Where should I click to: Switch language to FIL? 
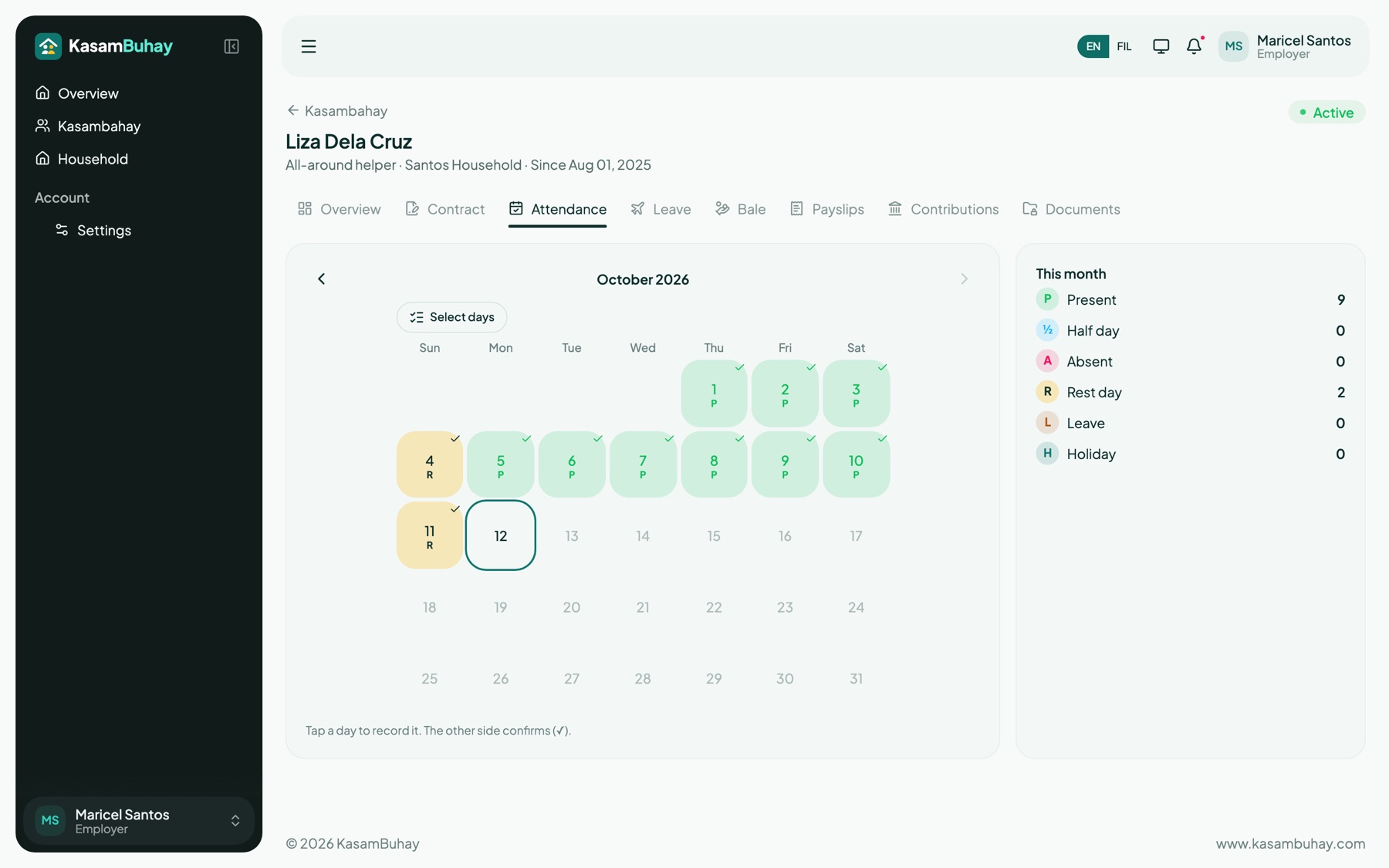pos(1124,46)
